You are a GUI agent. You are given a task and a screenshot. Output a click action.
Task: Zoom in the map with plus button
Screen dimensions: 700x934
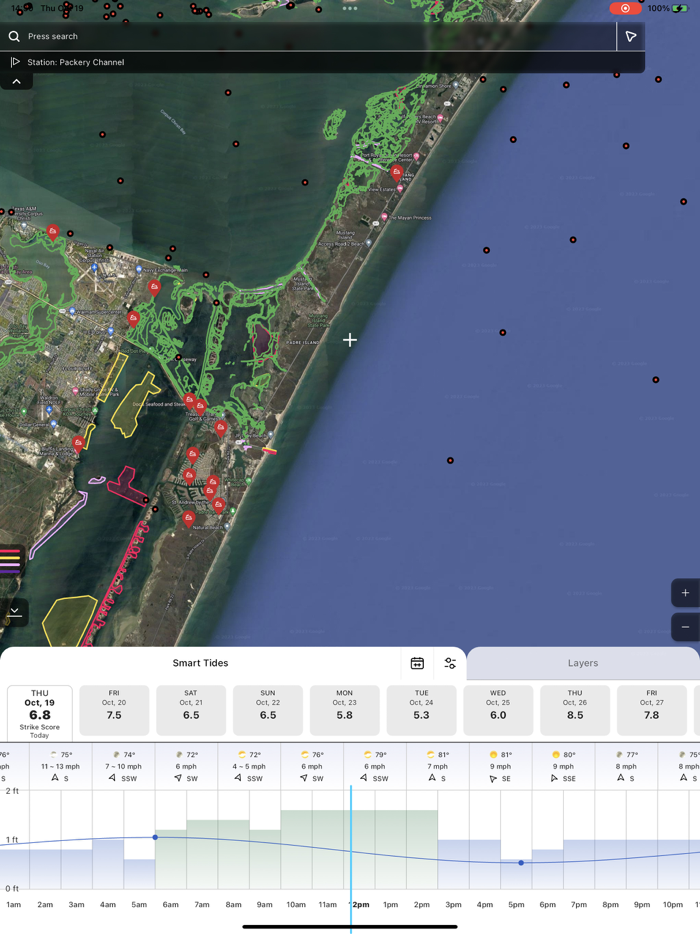[685, 593]
